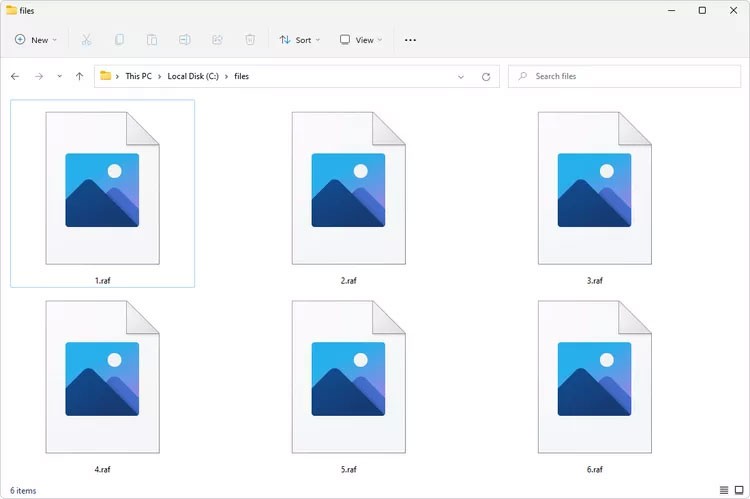750x499 pixels.
Task: Open the View layout dropdown
Action: 361,40
